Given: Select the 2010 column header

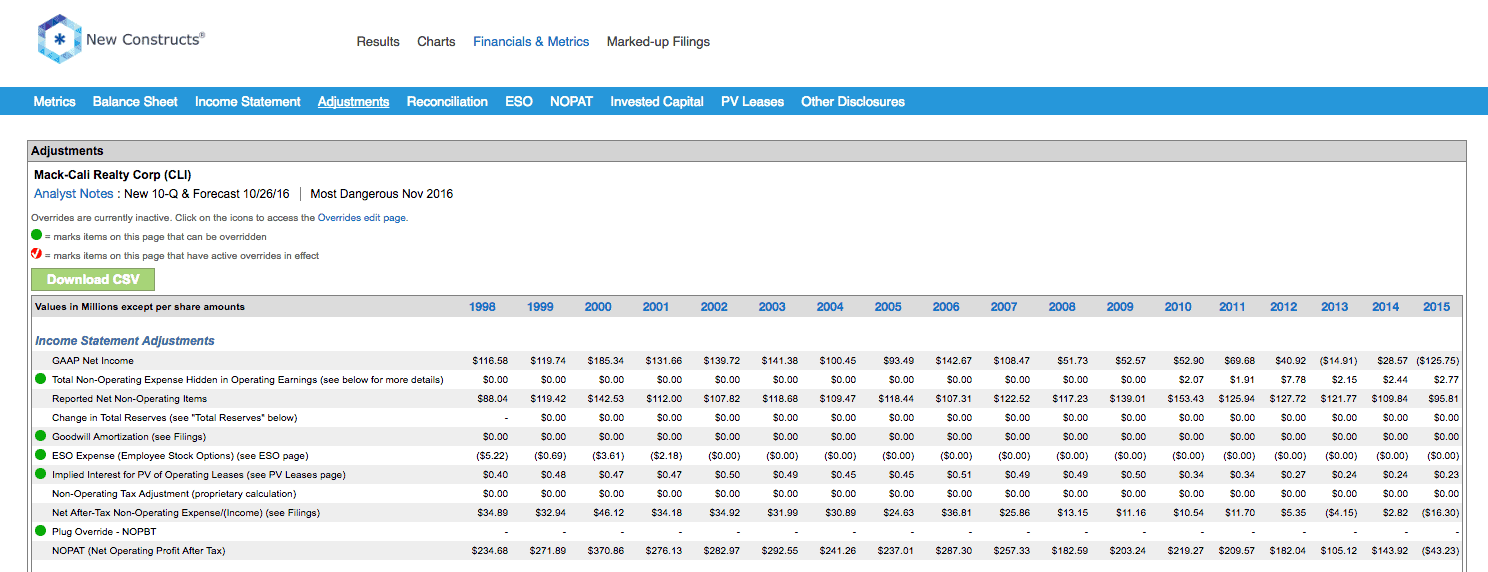Looking at the screenshot, I should (x=1178, y=307).
